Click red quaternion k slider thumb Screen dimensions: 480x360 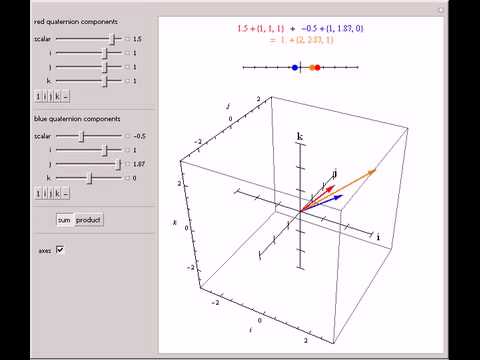(105, 81)
